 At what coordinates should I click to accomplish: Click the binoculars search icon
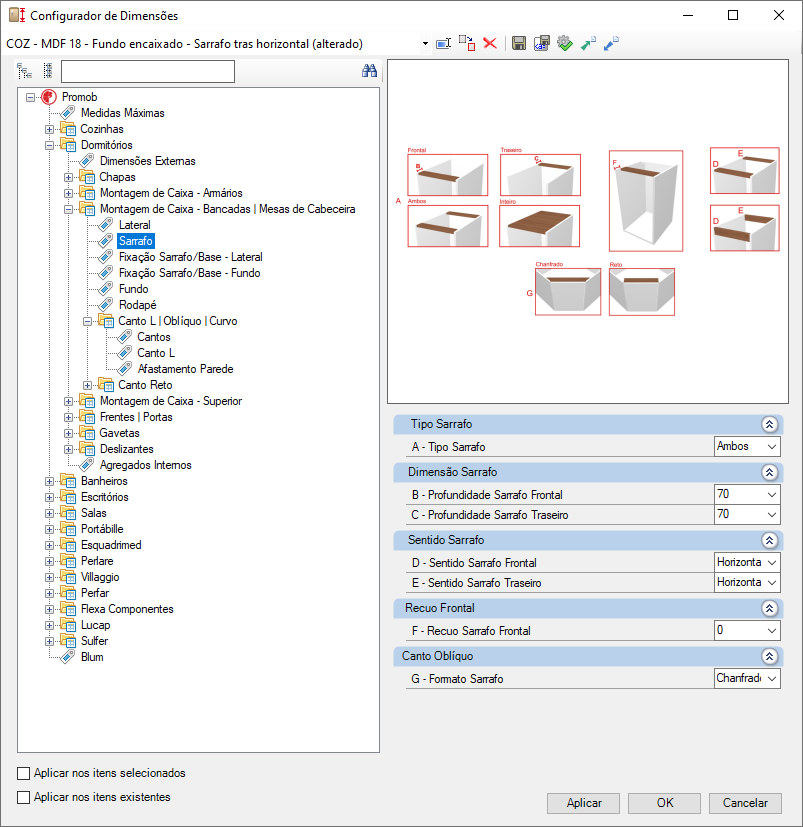pyautogui.click(x=369, y=71)
